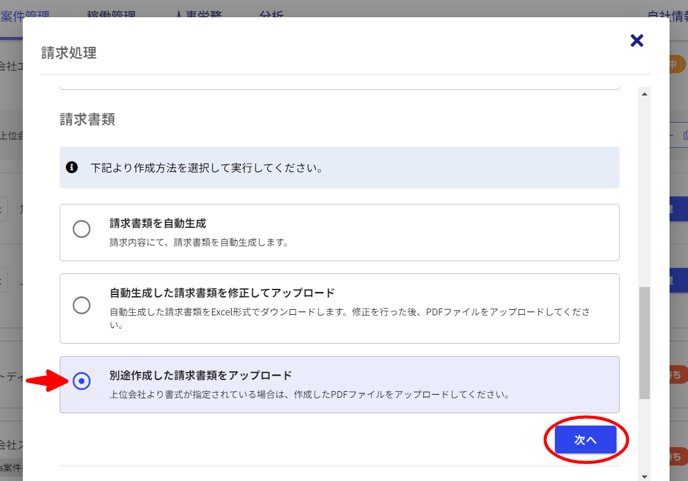Viewport: 688px width, 481px height.
Task: Click the 下記より作成方法を選択 notice text
Action: [x=206, y=168]
